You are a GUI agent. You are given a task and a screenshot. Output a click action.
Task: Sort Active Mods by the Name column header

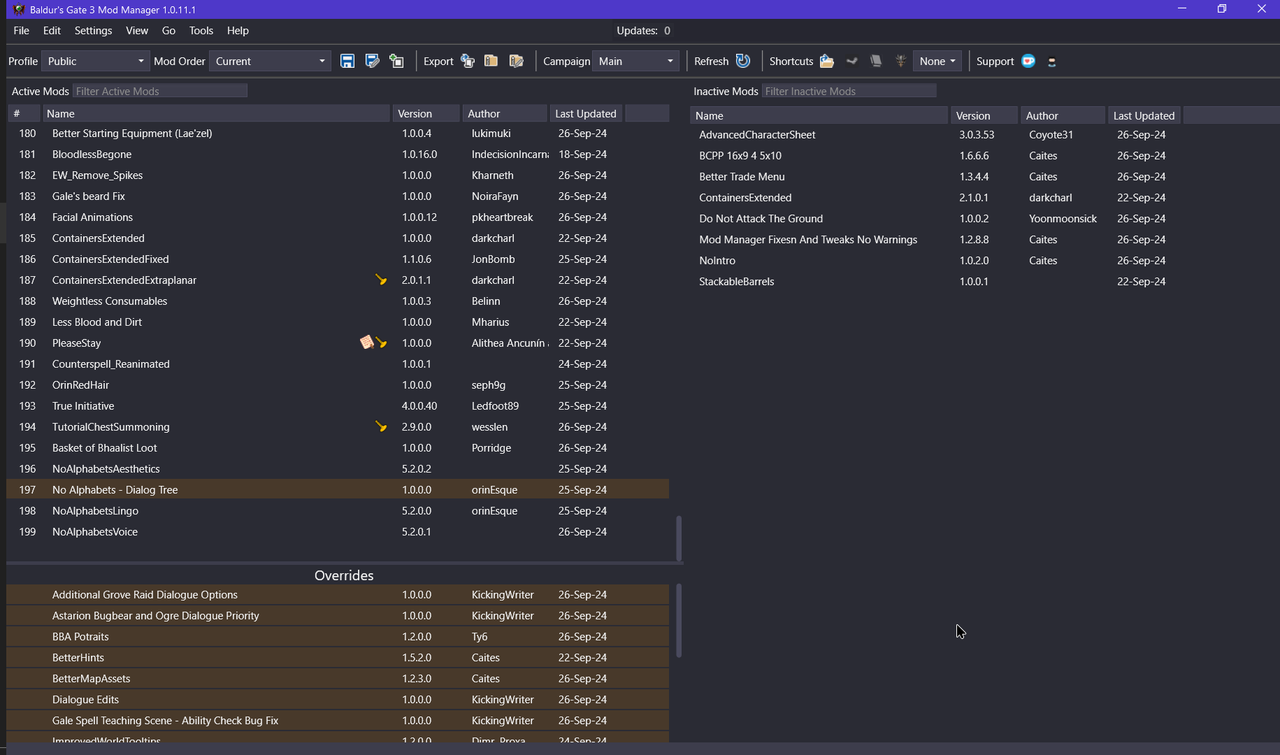click(x=216, y=113)
